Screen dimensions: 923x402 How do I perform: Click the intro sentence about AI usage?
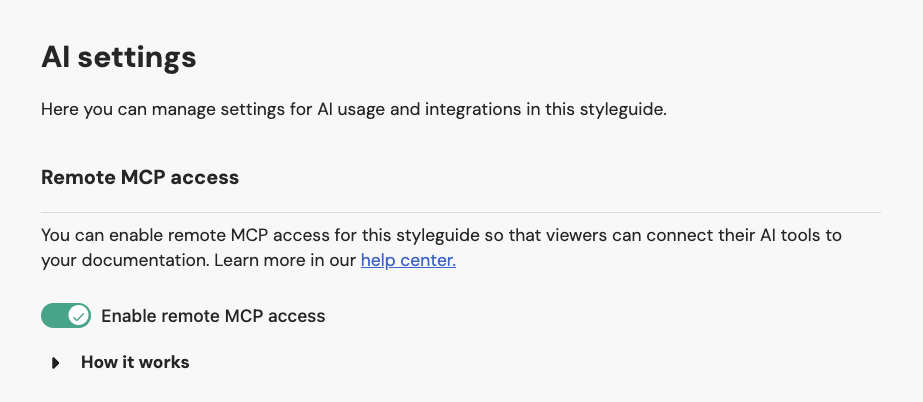coord(353,108)
